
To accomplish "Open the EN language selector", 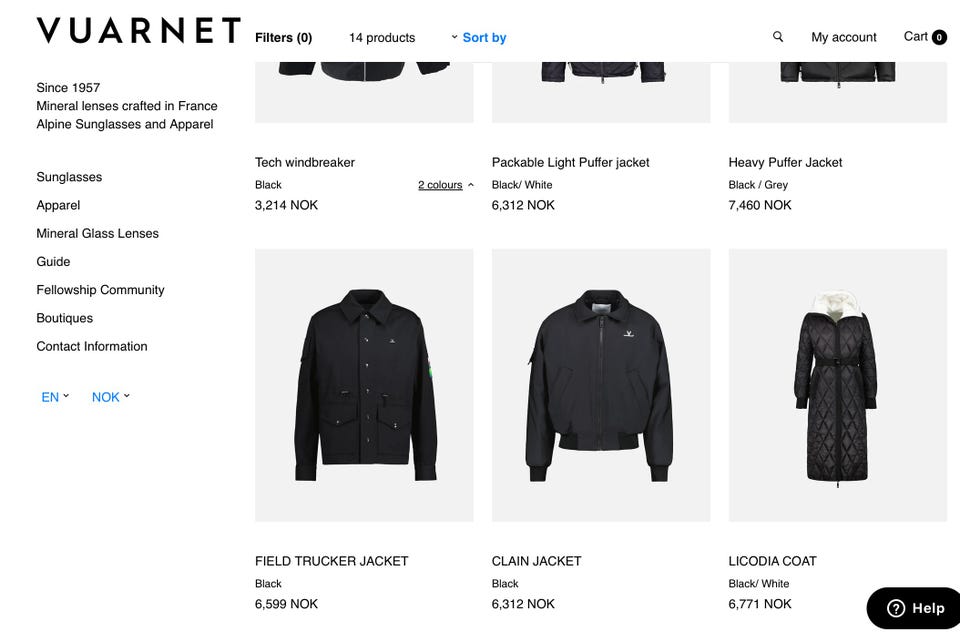I will pyautogui.click(x=55, y=397).
